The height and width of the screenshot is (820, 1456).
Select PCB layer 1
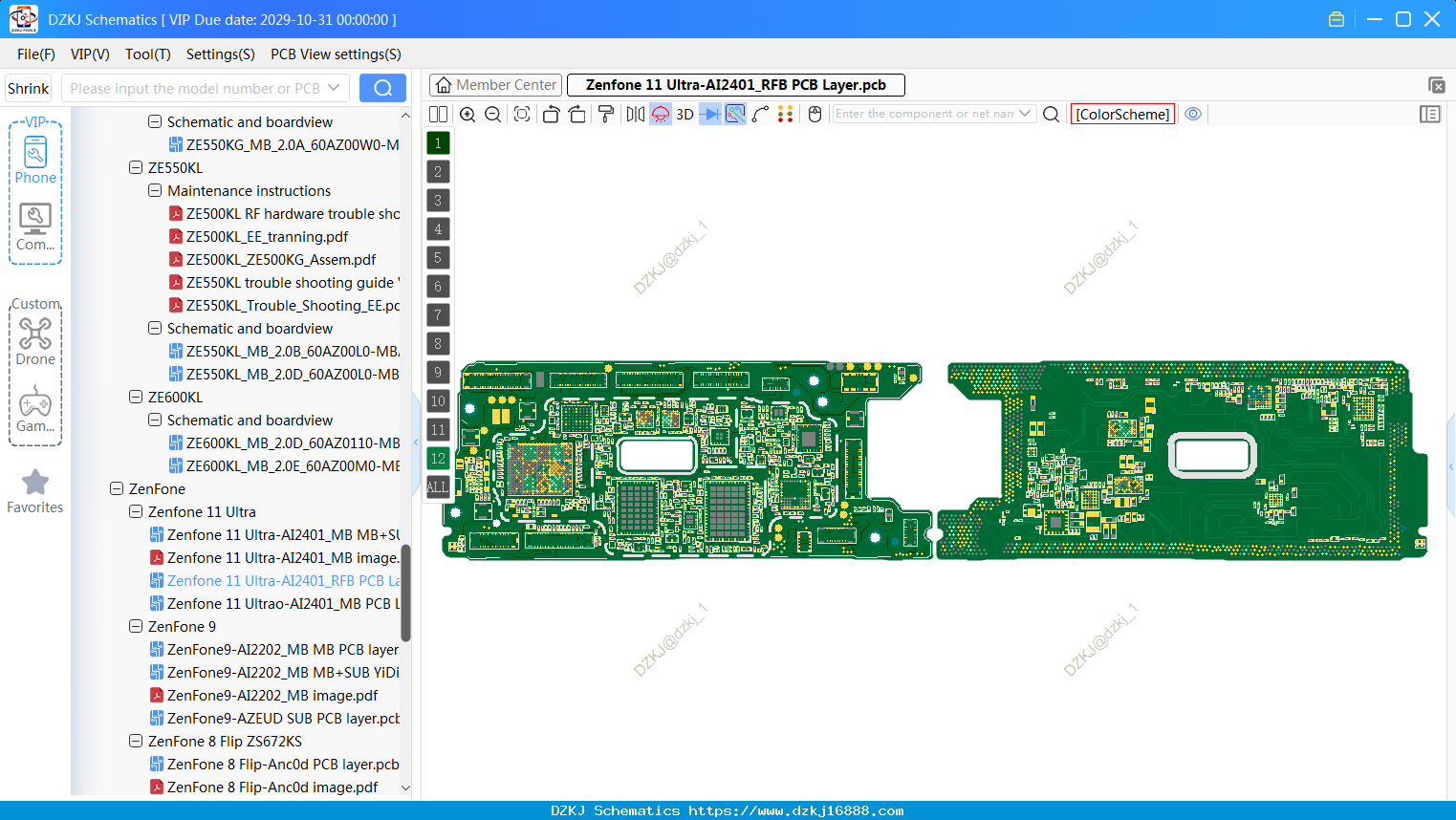(438, 143)
